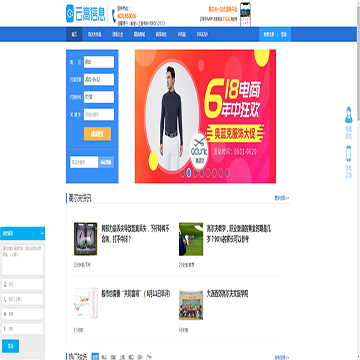Viewport: 360px width, 360px height.
Task: Click the 云高信息 site logo
Action: coord(86,14)
